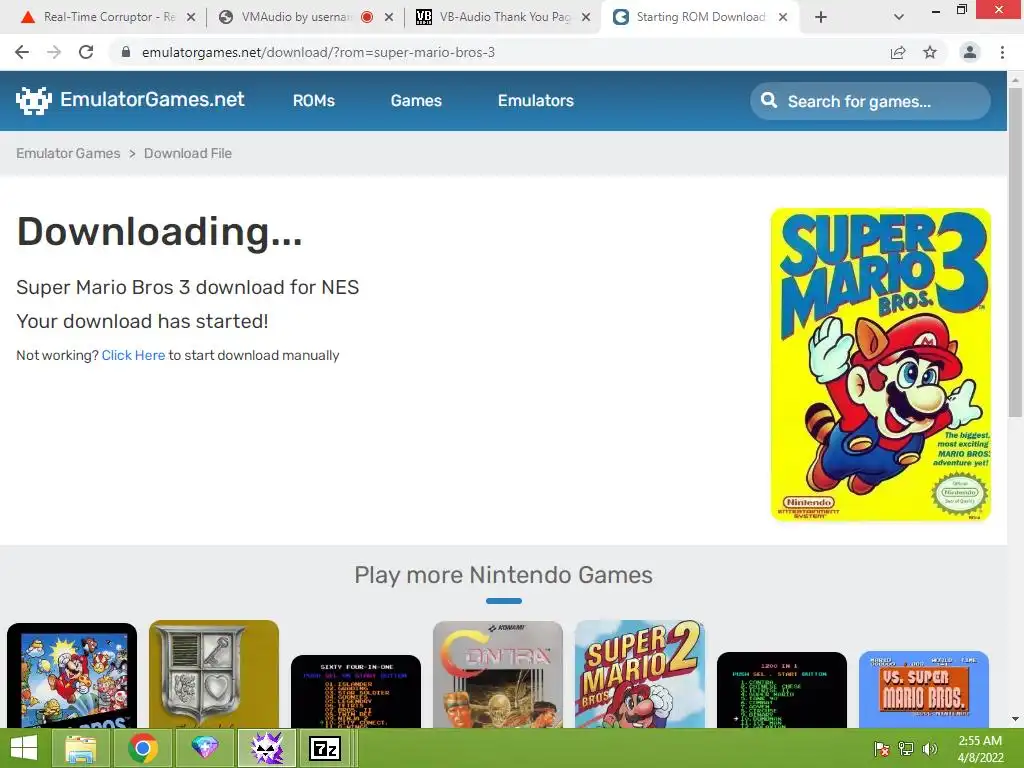1024x768 pixels.
Task: Click the browser forward arrow
Action: click(54, 52)
